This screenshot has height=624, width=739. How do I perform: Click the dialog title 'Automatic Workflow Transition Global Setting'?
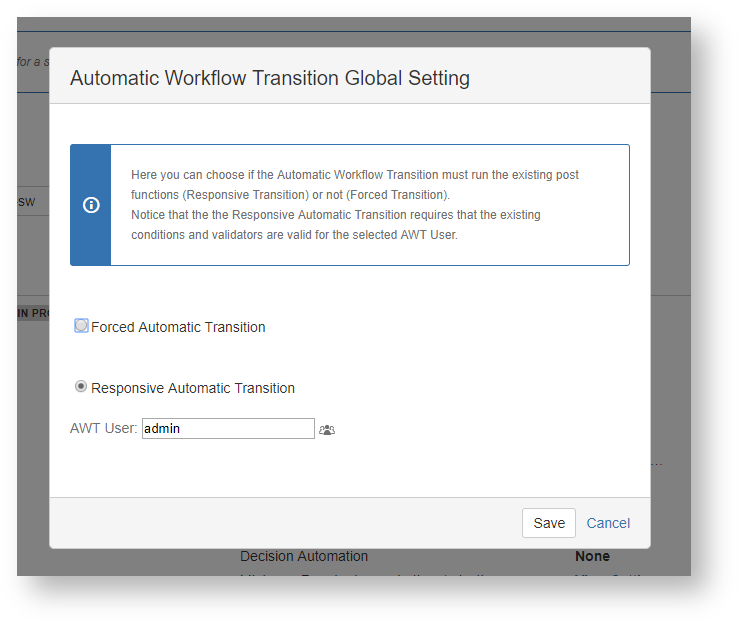[x=270, y=78]
